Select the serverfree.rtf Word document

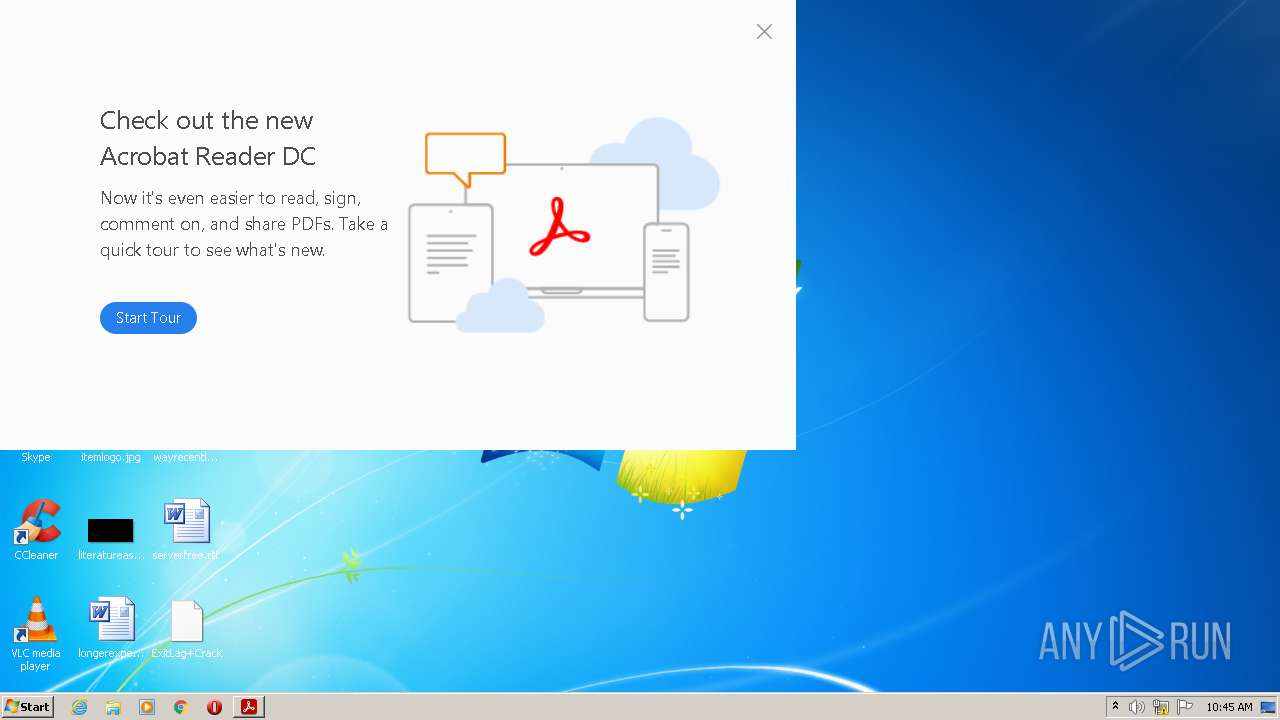[186, 530]
